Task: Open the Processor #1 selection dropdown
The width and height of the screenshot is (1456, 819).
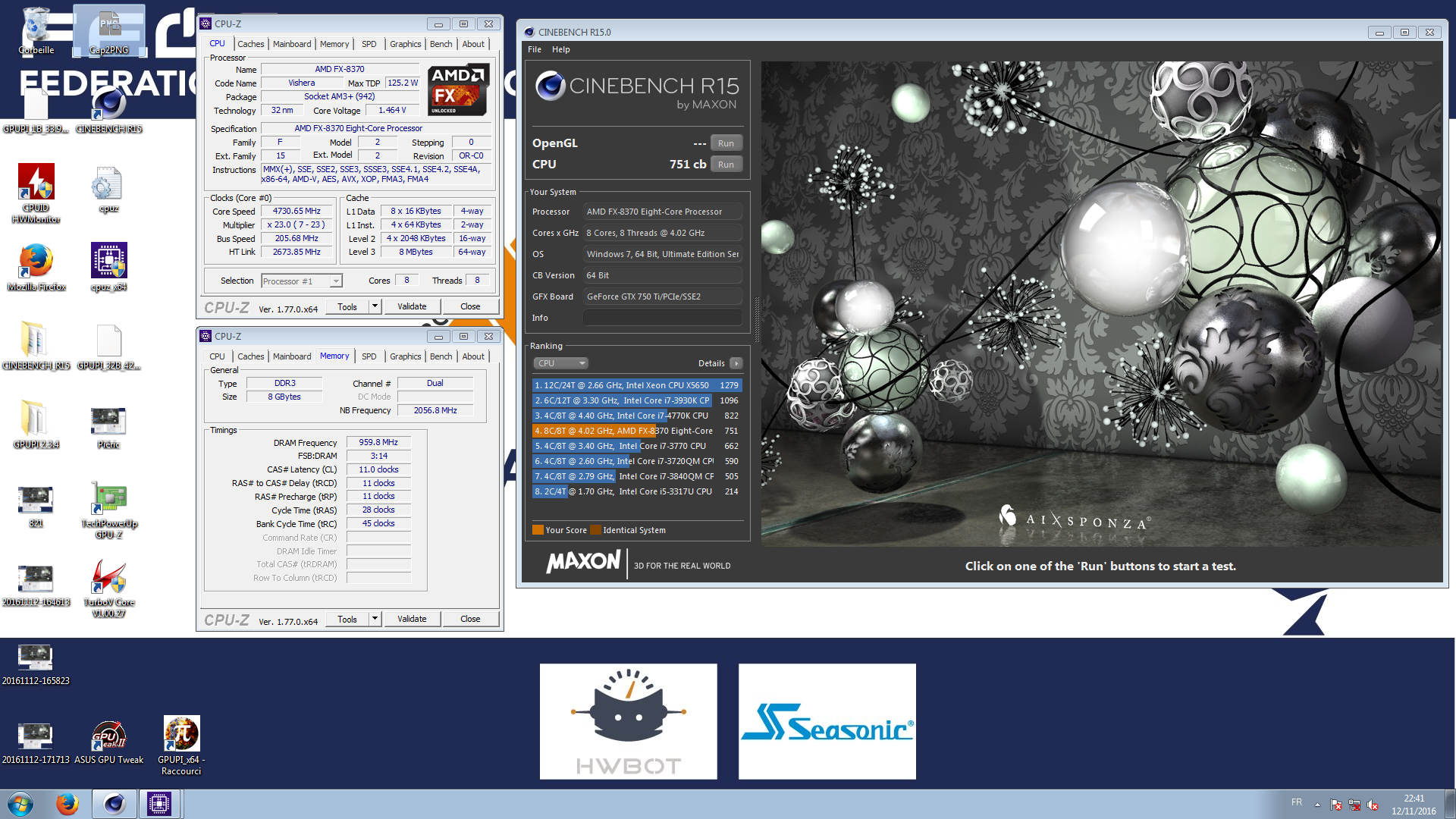Action: coord(301,281)
